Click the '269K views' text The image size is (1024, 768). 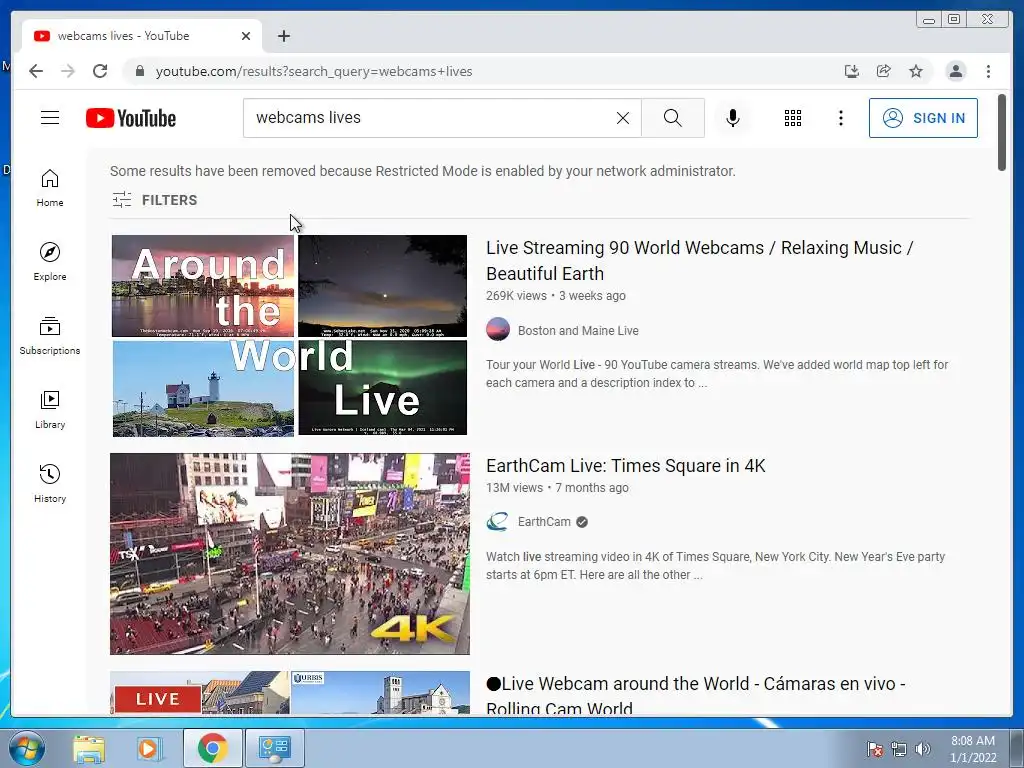click(x=516, y=296)
